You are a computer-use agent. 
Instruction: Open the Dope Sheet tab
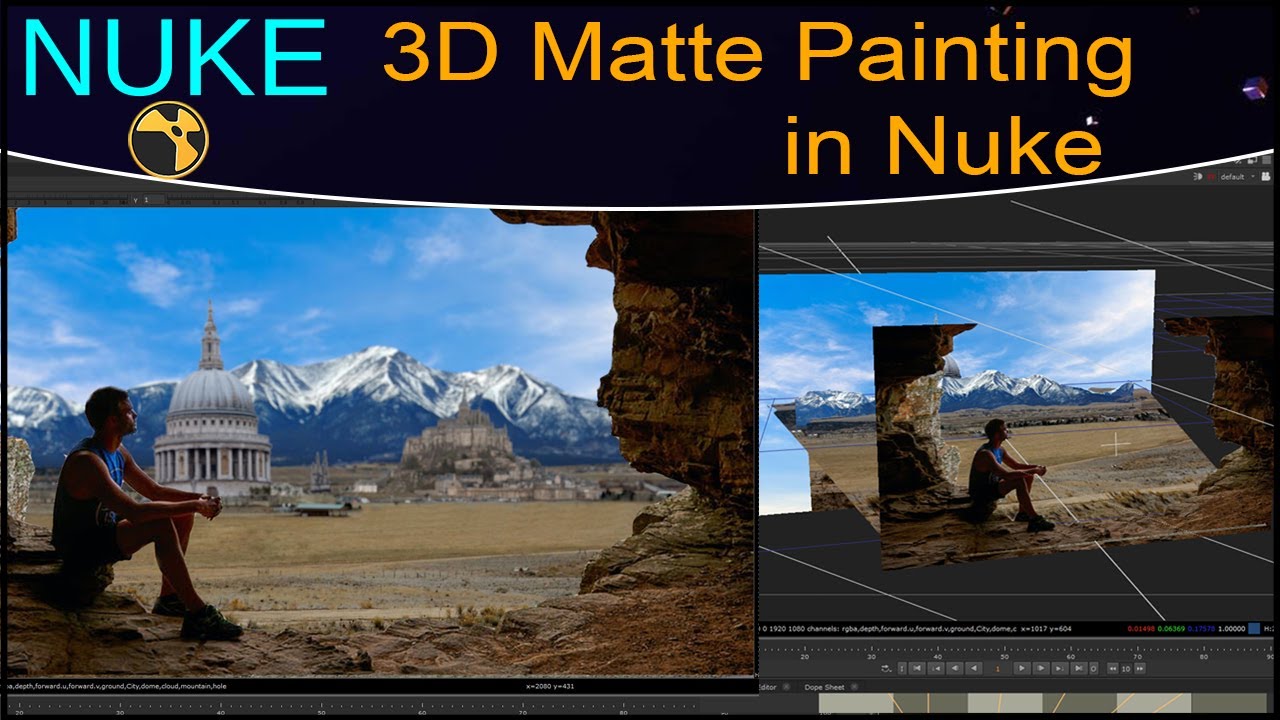pyautogui.click(x=824, y=687)
